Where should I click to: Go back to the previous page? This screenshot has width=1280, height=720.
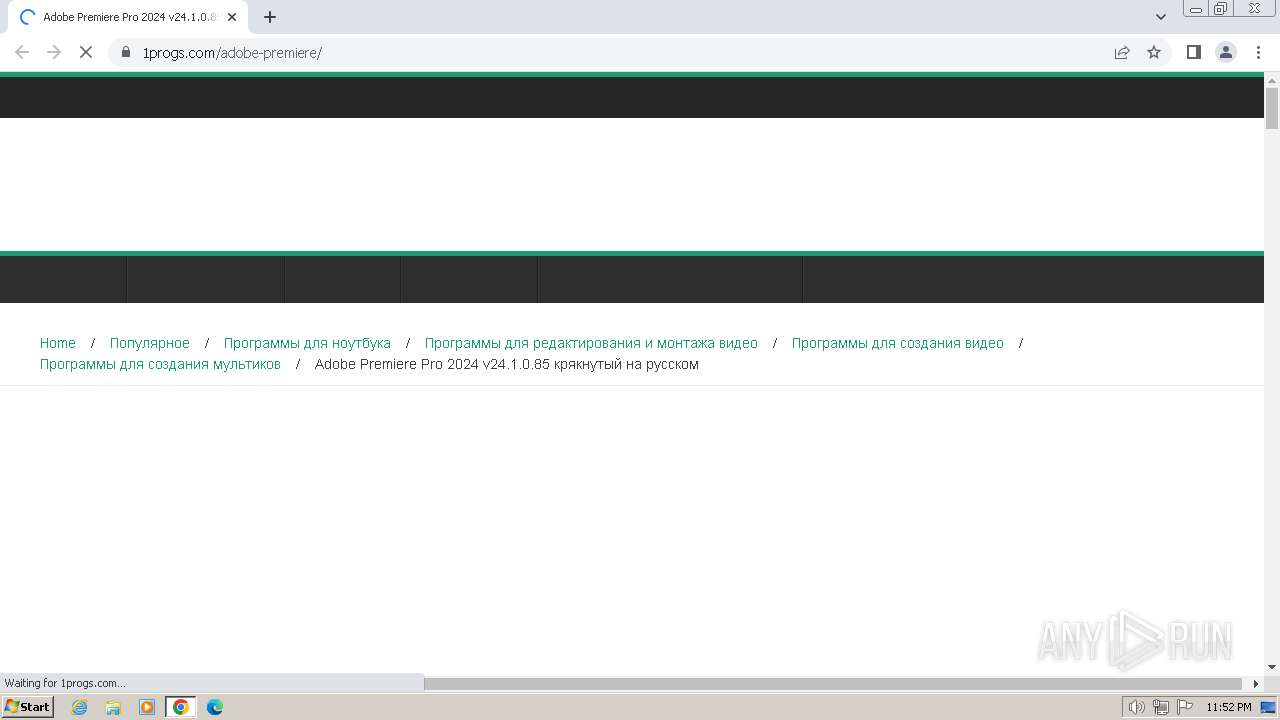[x=22, y=52]
